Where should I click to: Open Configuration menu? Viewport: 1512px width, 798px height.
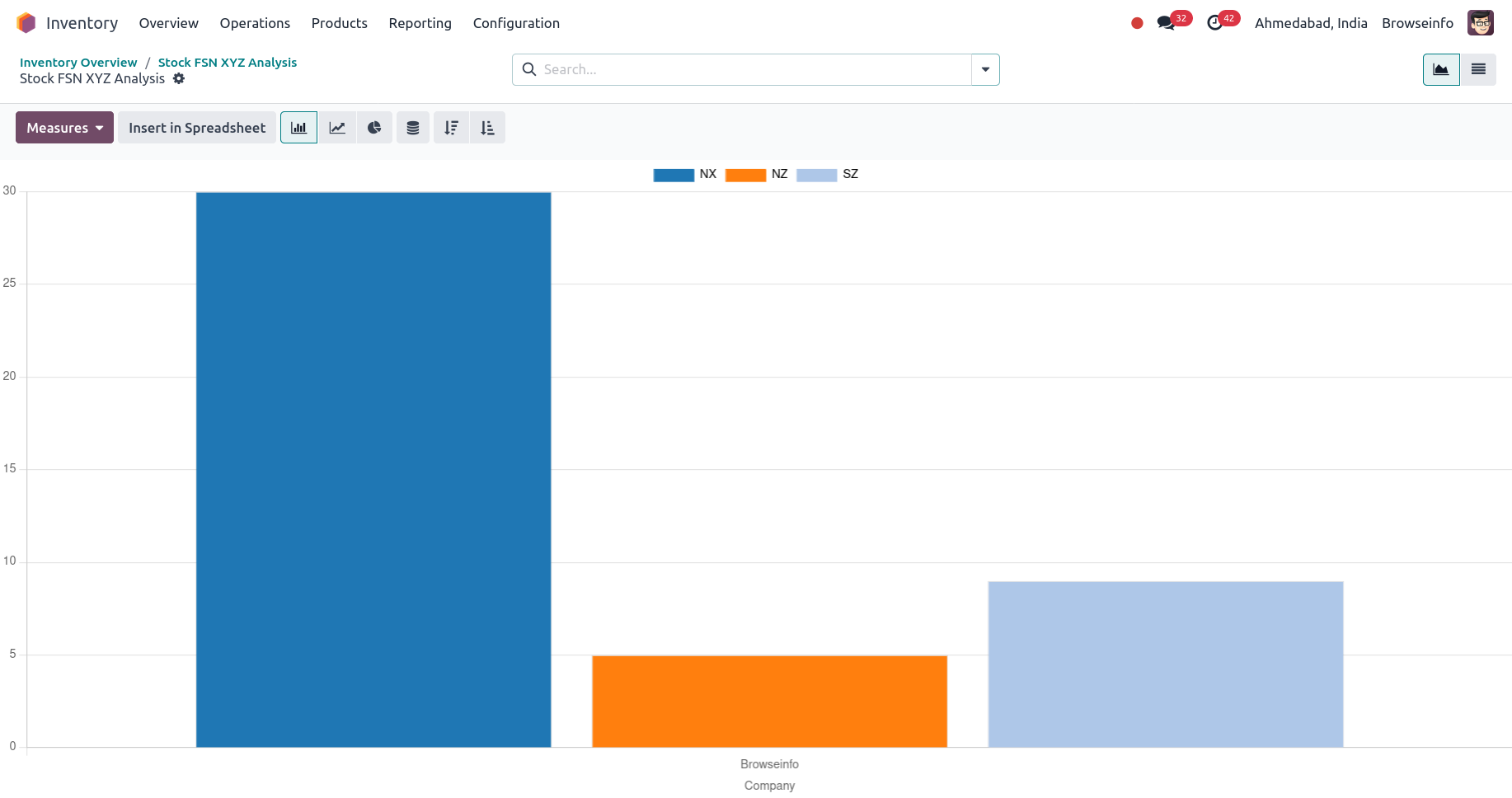click(x=516, y=23)
